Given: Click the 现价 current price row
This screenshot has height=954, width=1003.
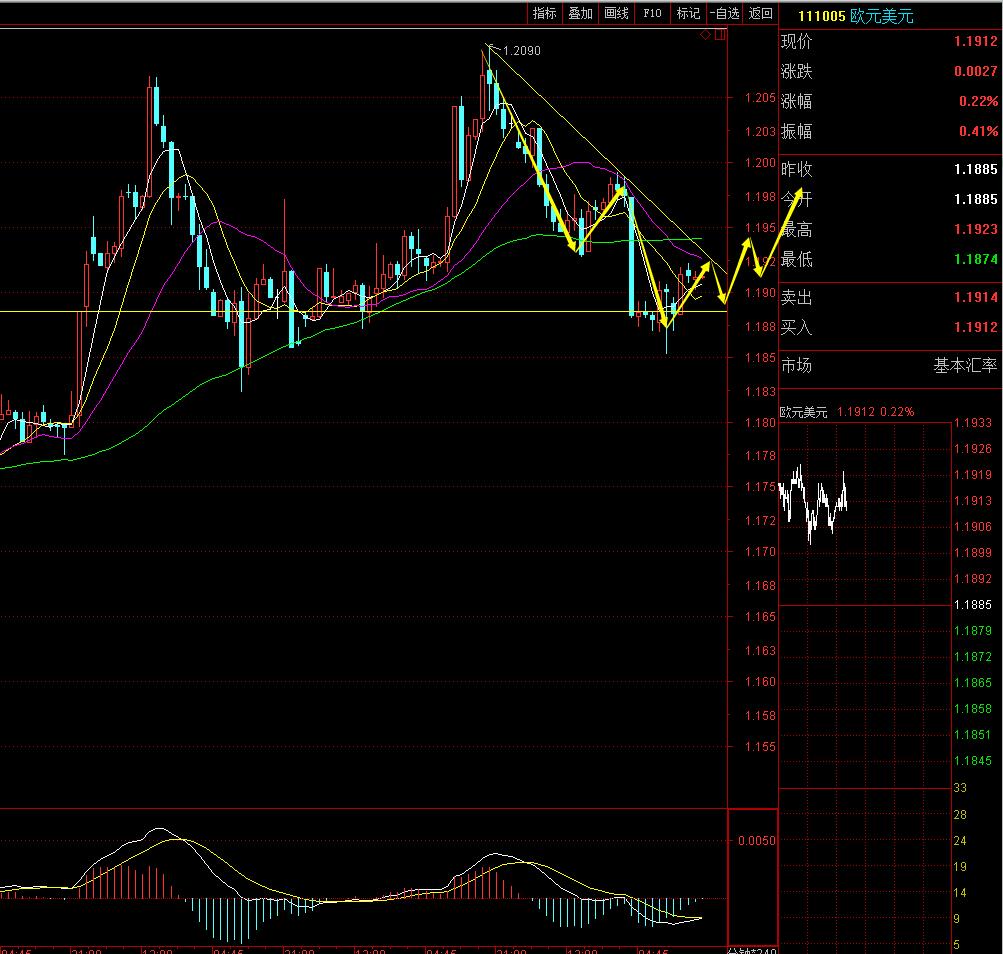Looking at the screenshot, I should (x=888, y=42).
